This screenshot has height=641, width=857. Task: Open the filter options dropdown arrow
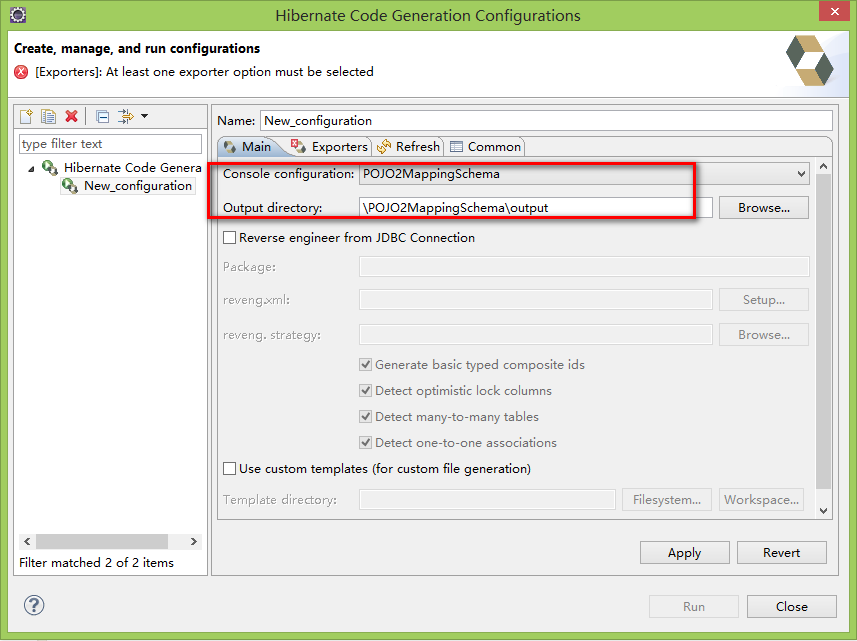pos(144,116)
